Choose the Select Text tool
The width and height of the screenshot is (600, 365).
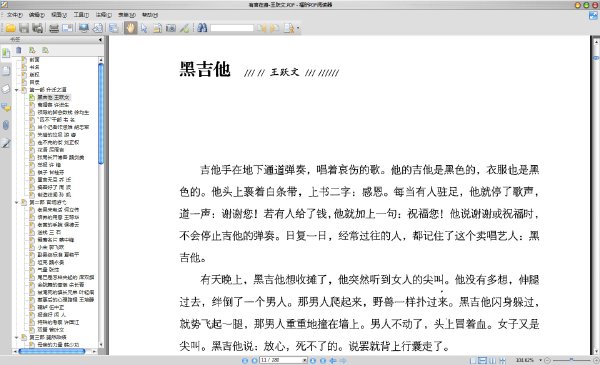[x=157, y=28]
